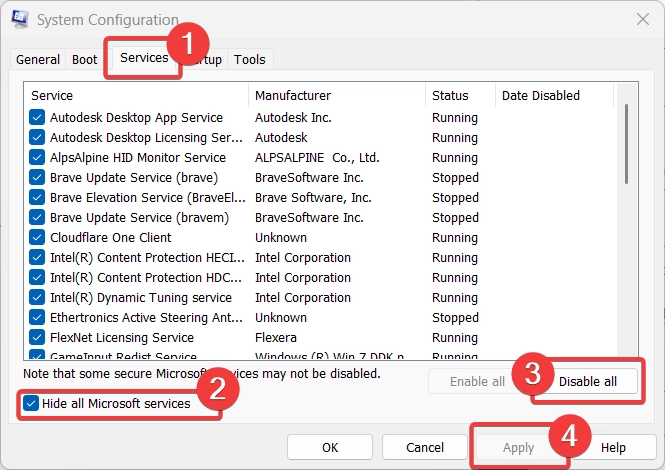Switch to the General tab
Viewport: 665px width, 470px height.
38,59
